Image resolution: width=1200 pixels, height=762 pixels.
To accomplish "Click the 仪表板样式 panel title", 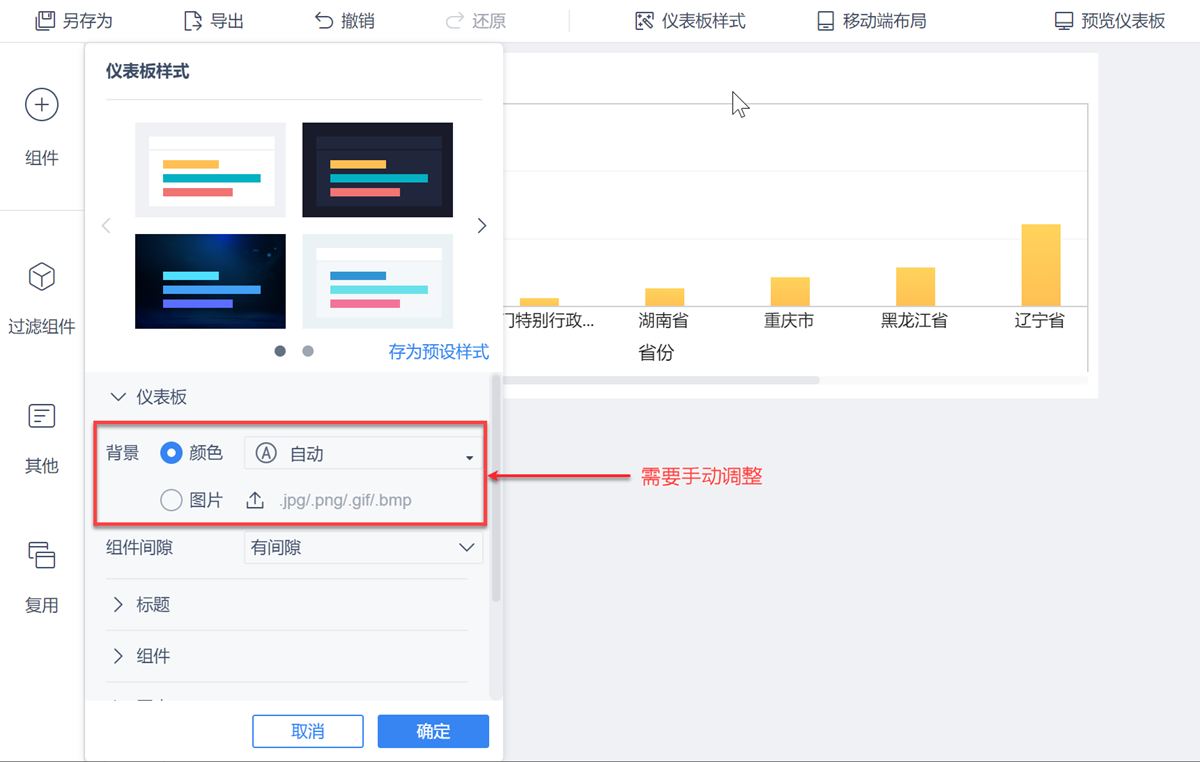I will pos(148,71).
